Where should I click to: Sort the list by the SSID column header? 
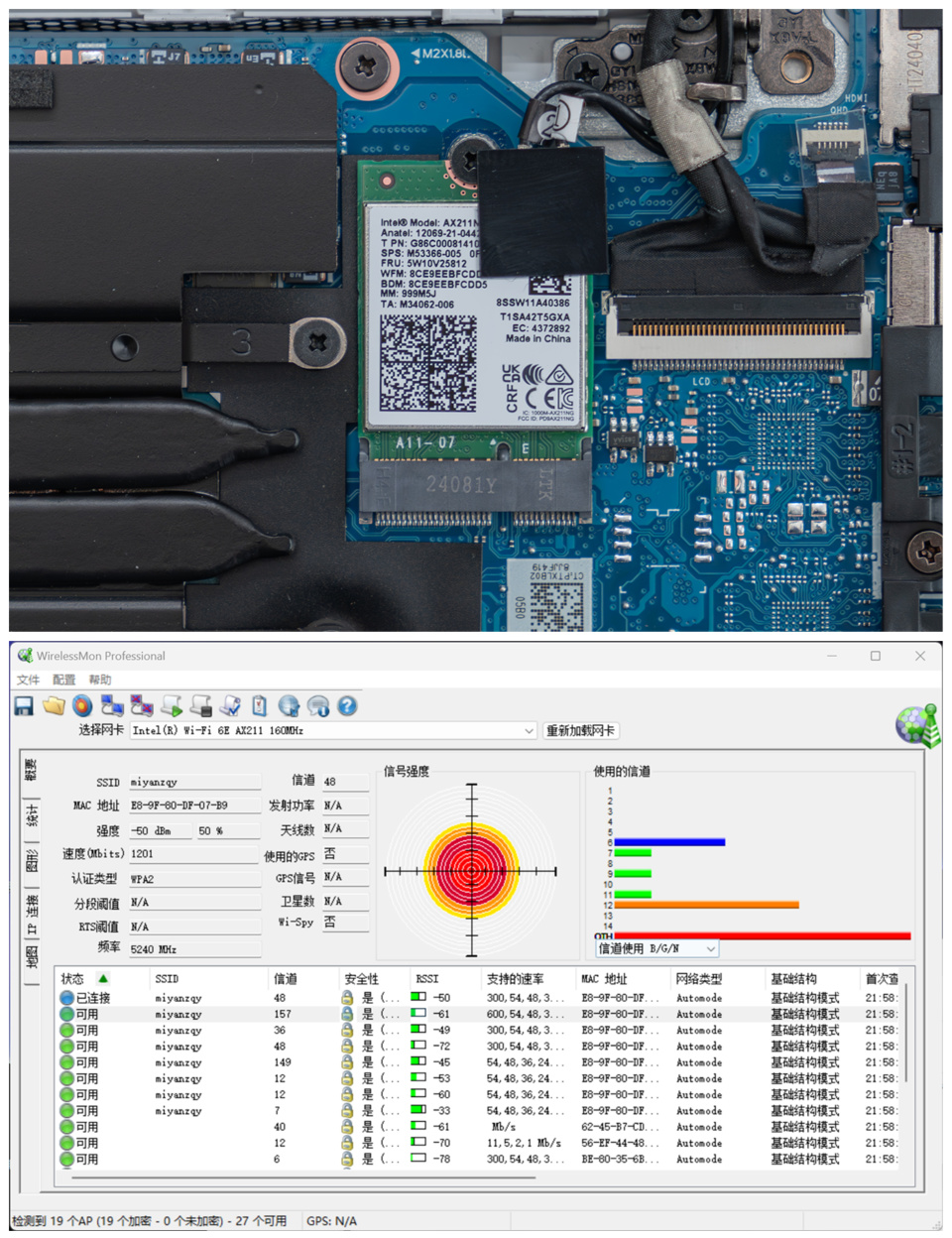[208, 978]
